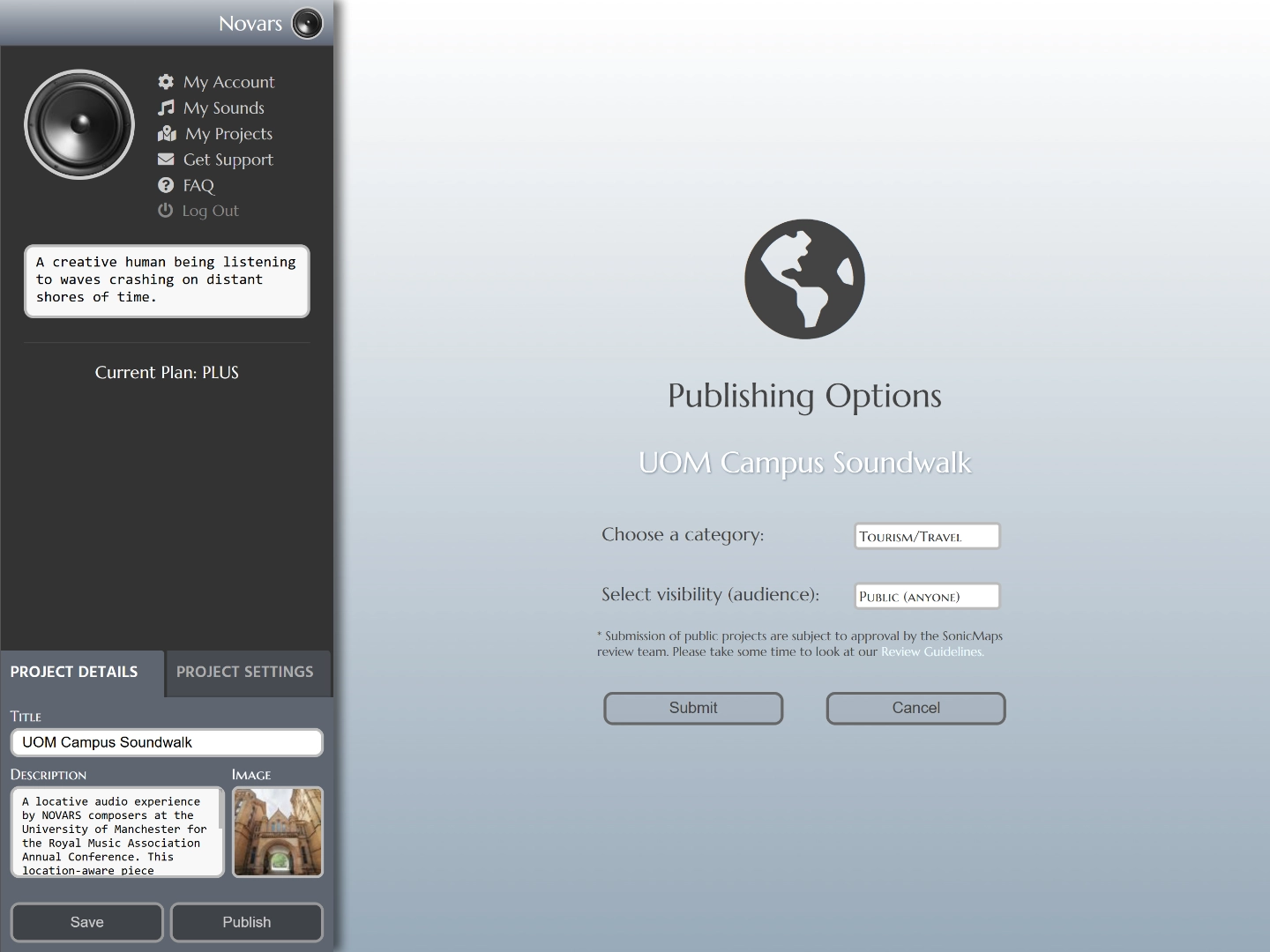Edit the profile bio text box
The height and width of the screenshot is (952, 1270).
[x=167, y=281]
